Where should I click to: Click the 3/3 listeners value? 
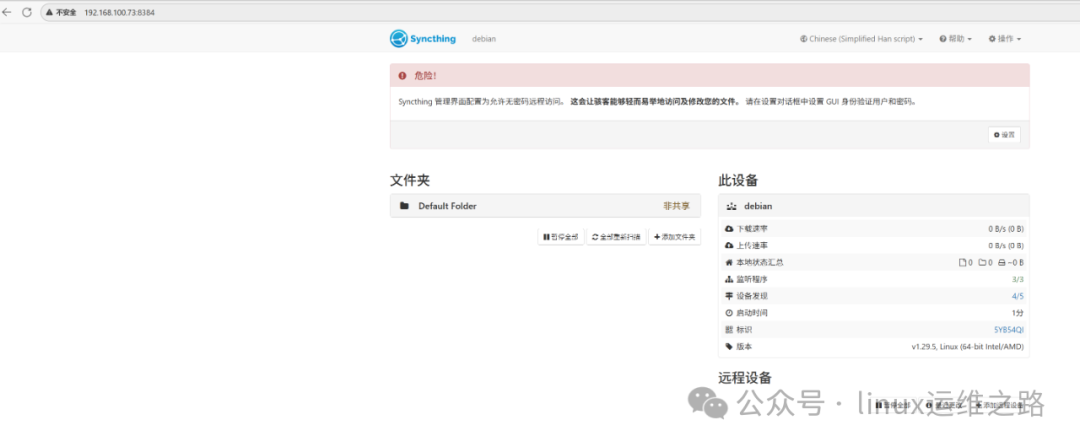click(x=1017, y=280)
